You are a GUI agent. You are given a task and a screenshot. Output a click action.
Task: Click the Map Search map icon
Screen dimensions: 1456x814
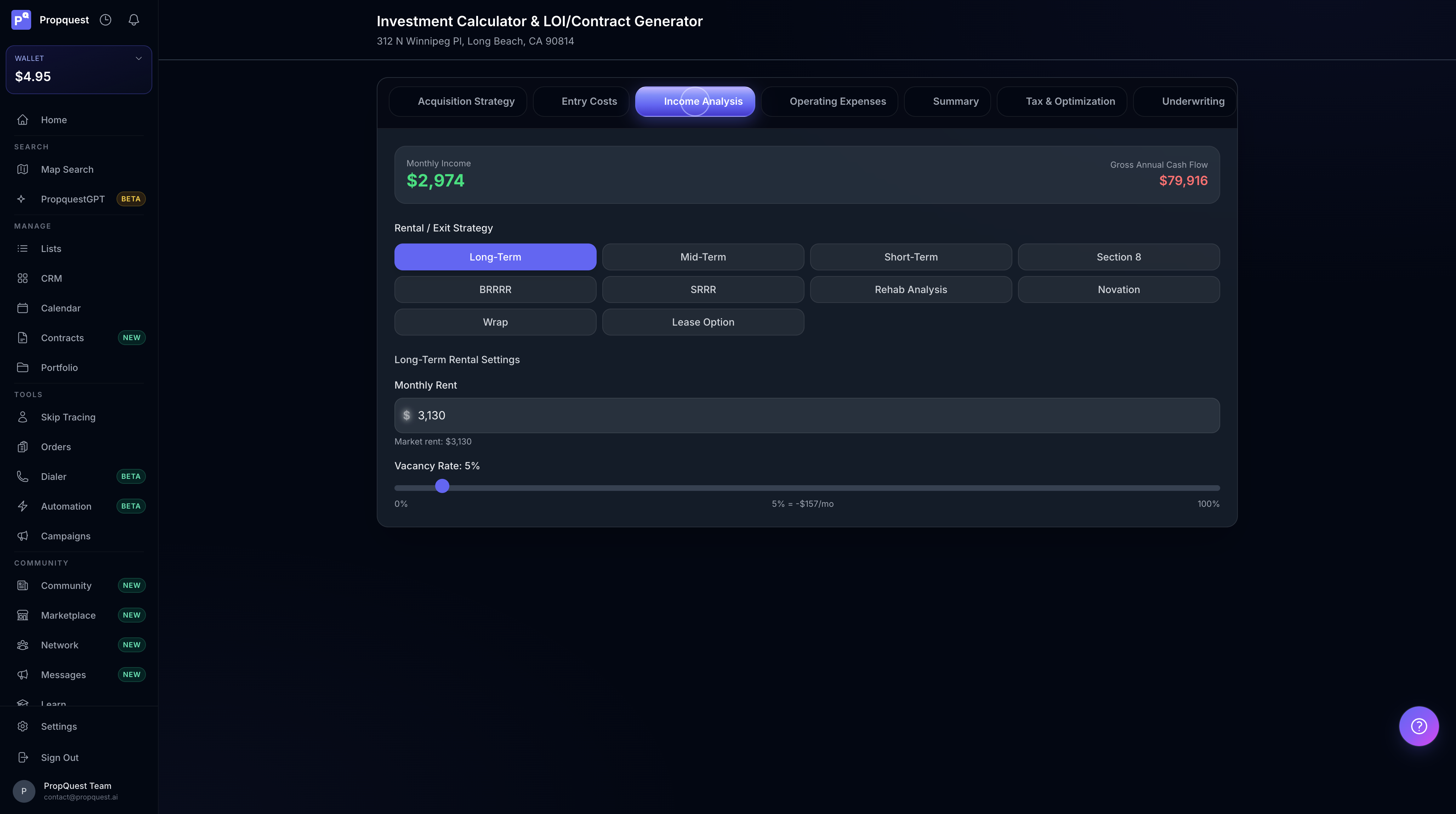[x=23, y=170]
